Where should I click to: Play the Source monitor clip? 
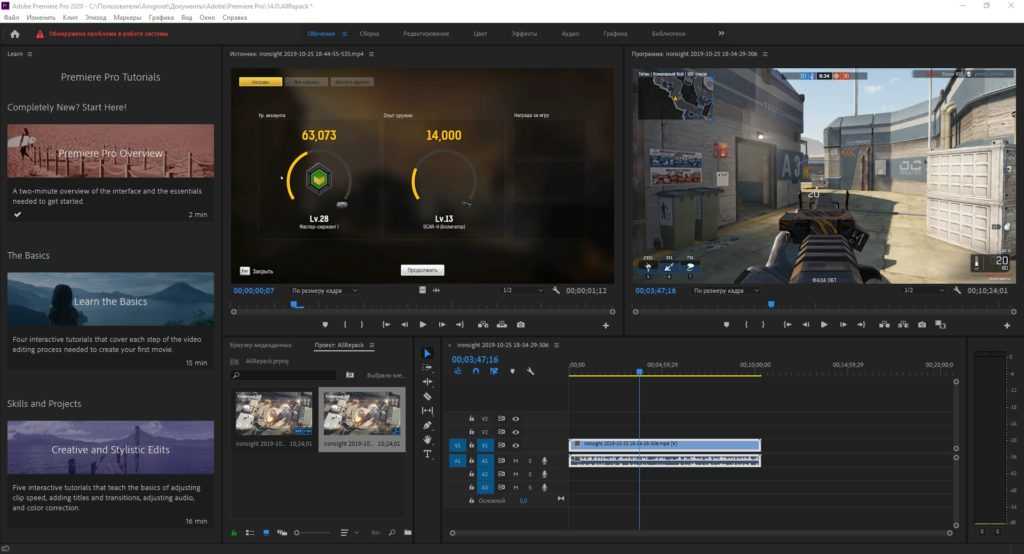tap(423, 325)
